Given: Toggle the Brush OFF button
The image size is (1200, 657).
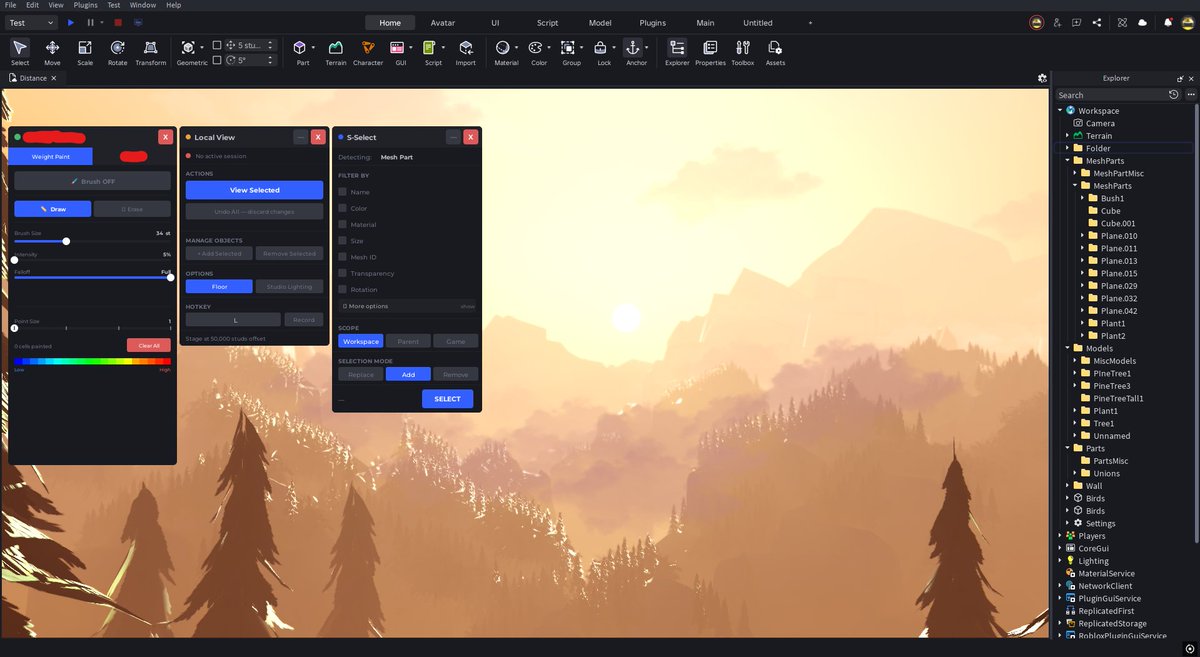Looking at the screenshot, I should 92,181.
